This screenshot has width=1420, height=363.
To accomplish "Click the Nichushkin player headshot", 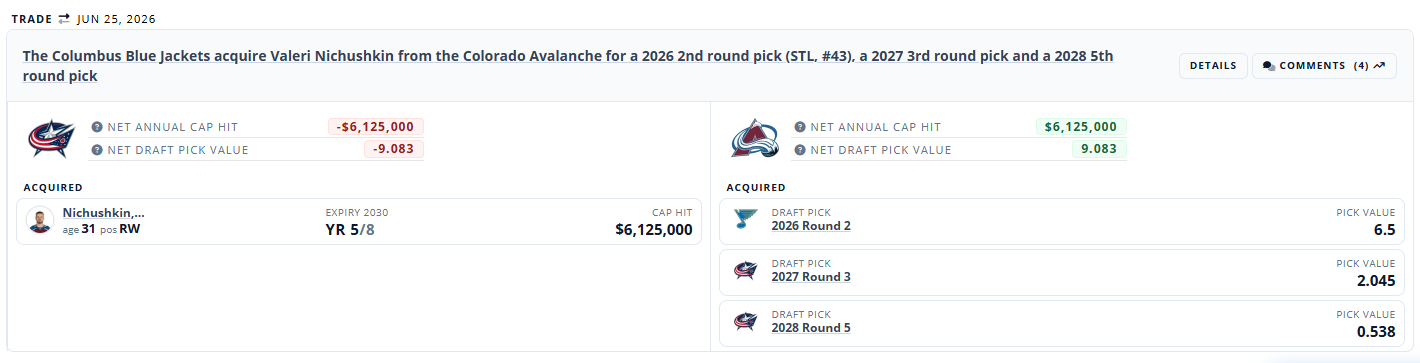I will 40,221.
